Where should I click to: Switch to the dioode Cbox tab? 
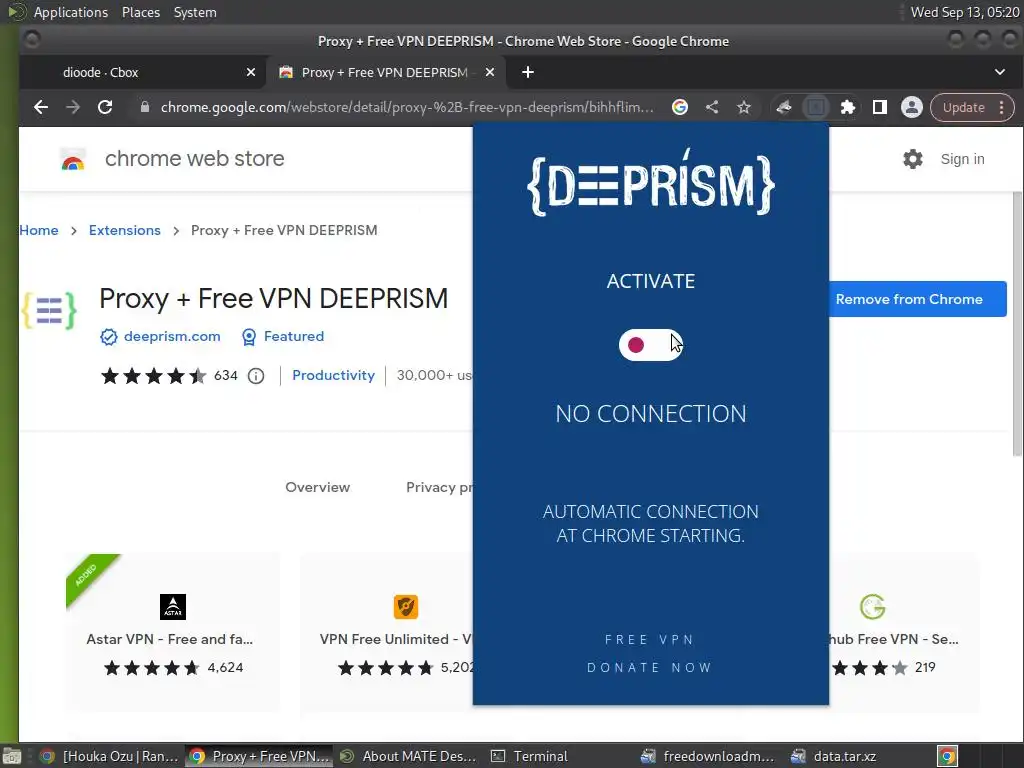[x=142, y=72]
